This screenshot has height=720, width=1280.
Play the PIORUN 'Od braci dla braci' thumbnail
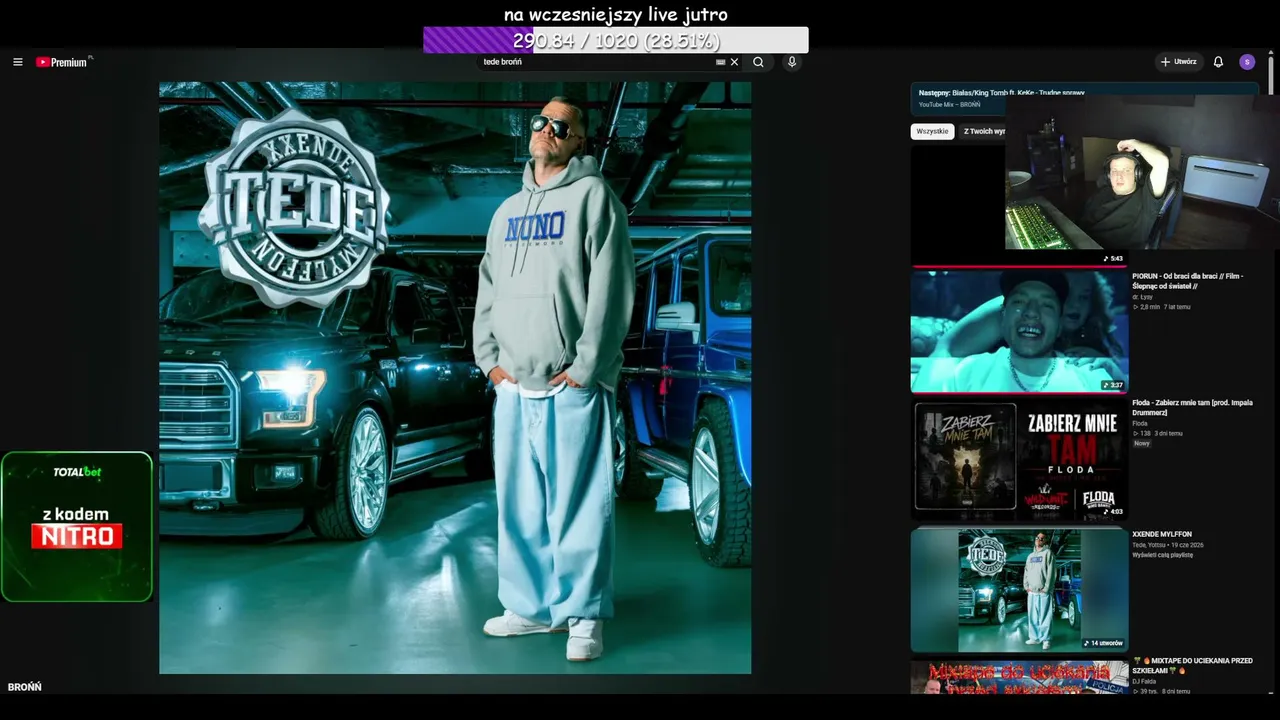click(1019, 330)
